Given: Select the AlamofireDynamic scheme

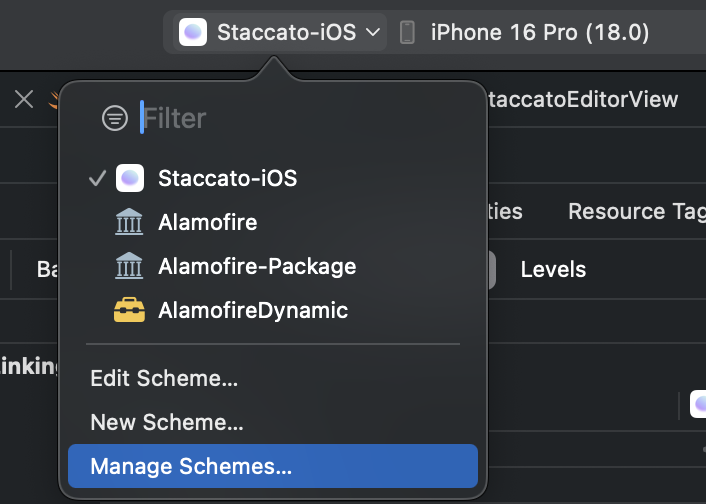Looking at the screenshot, I should [253, 310].
